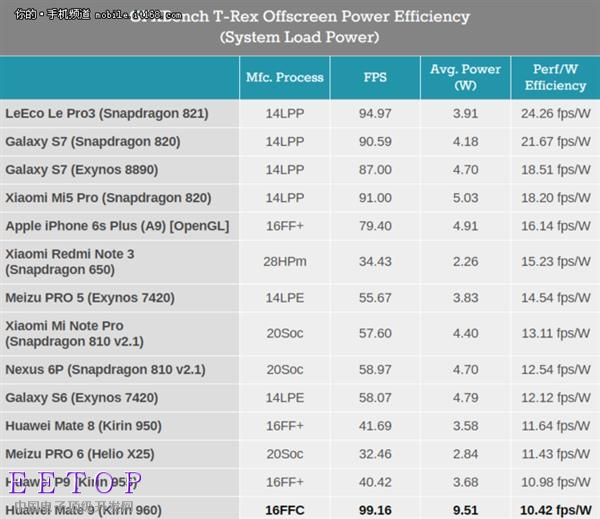Click the bold average power value 9.51
Viewport: 600px width, 519px height.
pos(465,510)
